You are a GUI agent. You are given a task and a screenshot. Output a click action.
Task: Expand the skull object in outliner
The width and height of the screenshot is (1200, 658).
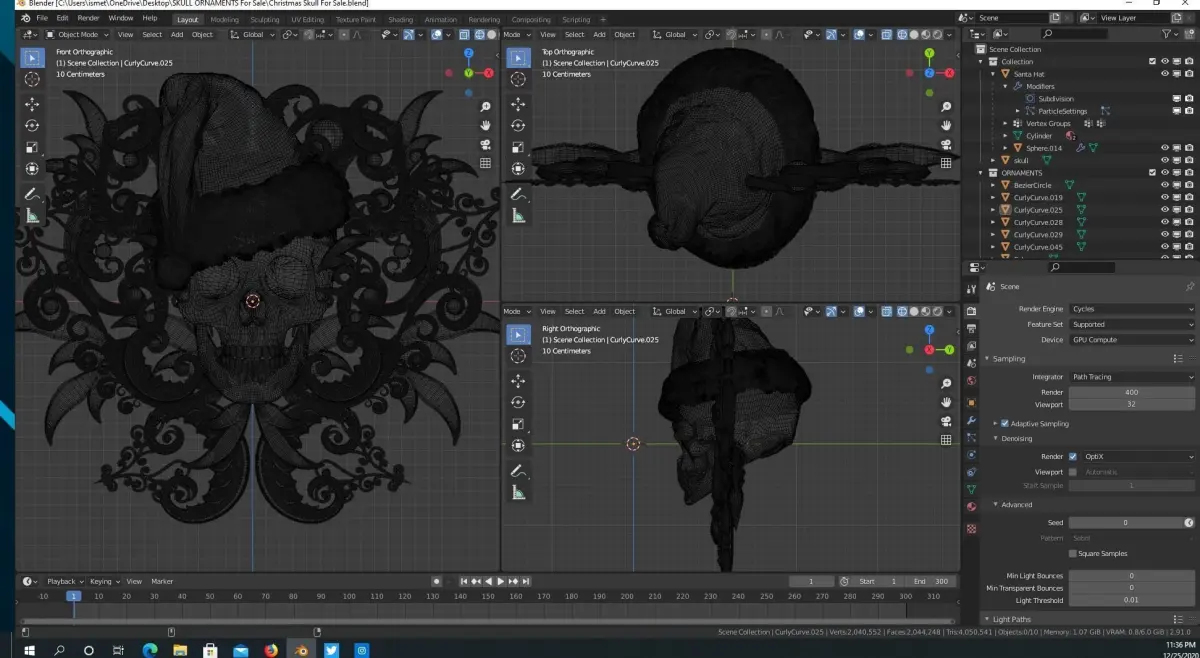(x=993, y=160)
